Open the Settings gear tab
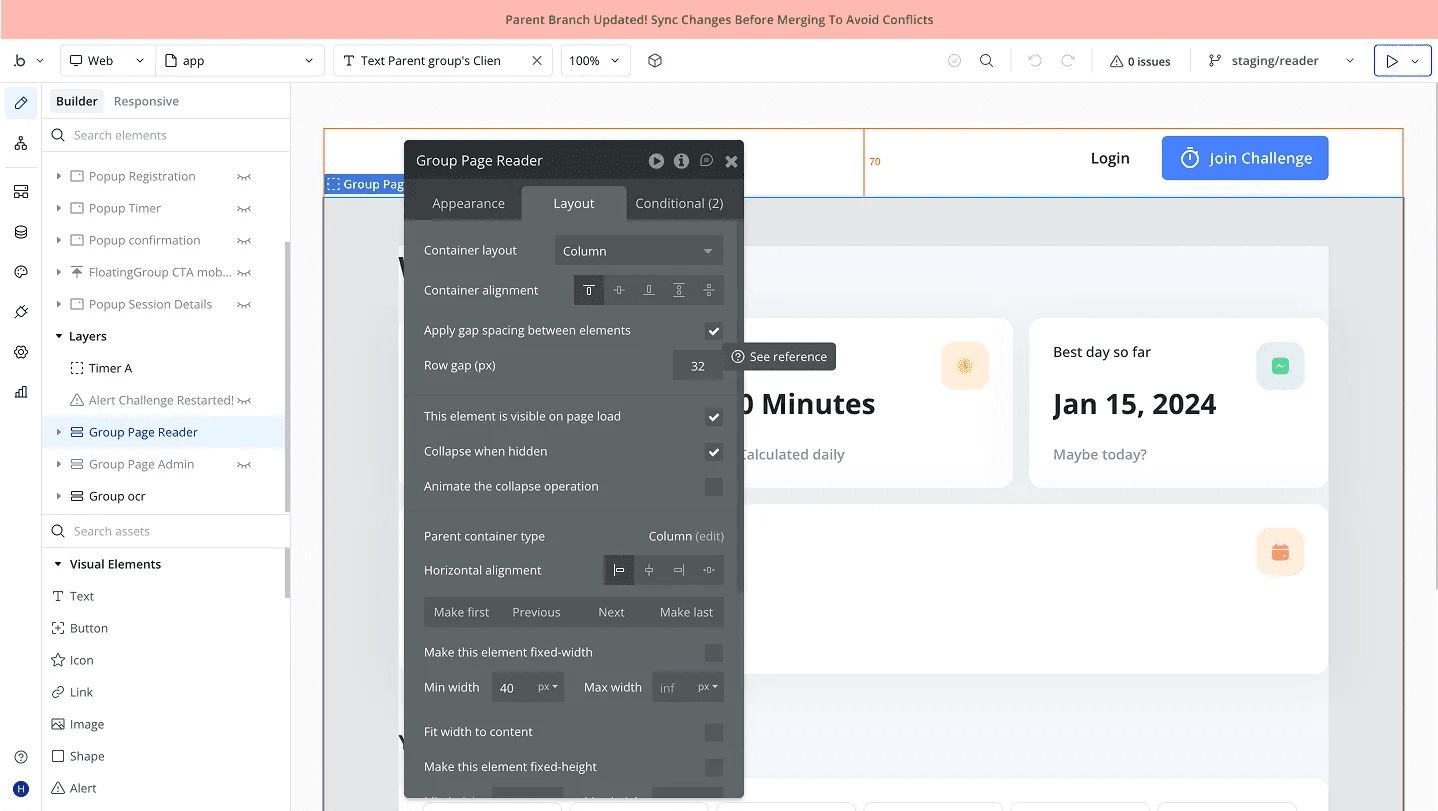Image resolution: width=1438 pixels, height=811 pixels. click(21, 352)
